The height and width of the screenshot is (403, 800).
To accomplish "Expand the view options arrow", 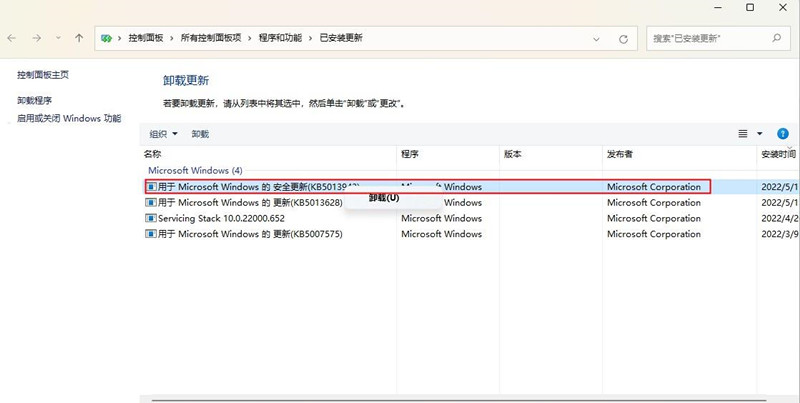I will 760,134.
